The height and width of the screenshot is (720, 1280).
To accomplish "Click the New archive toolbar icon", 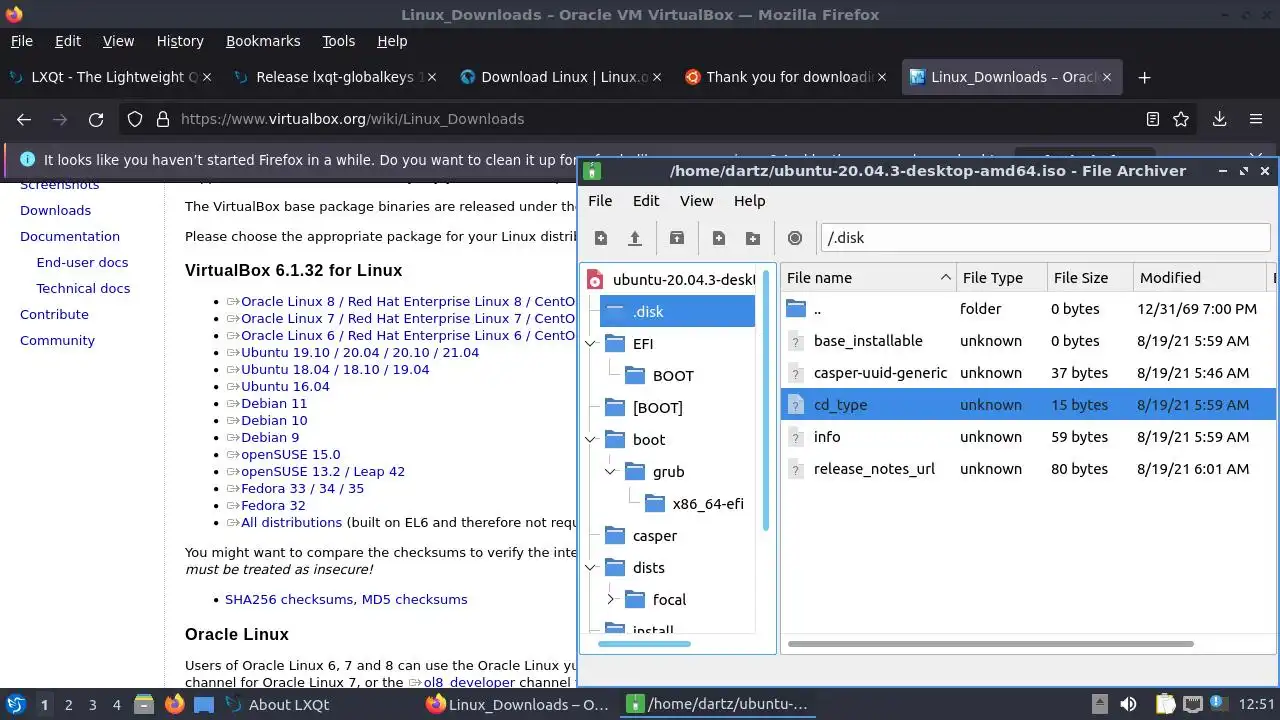I will (x=601, y=238).
